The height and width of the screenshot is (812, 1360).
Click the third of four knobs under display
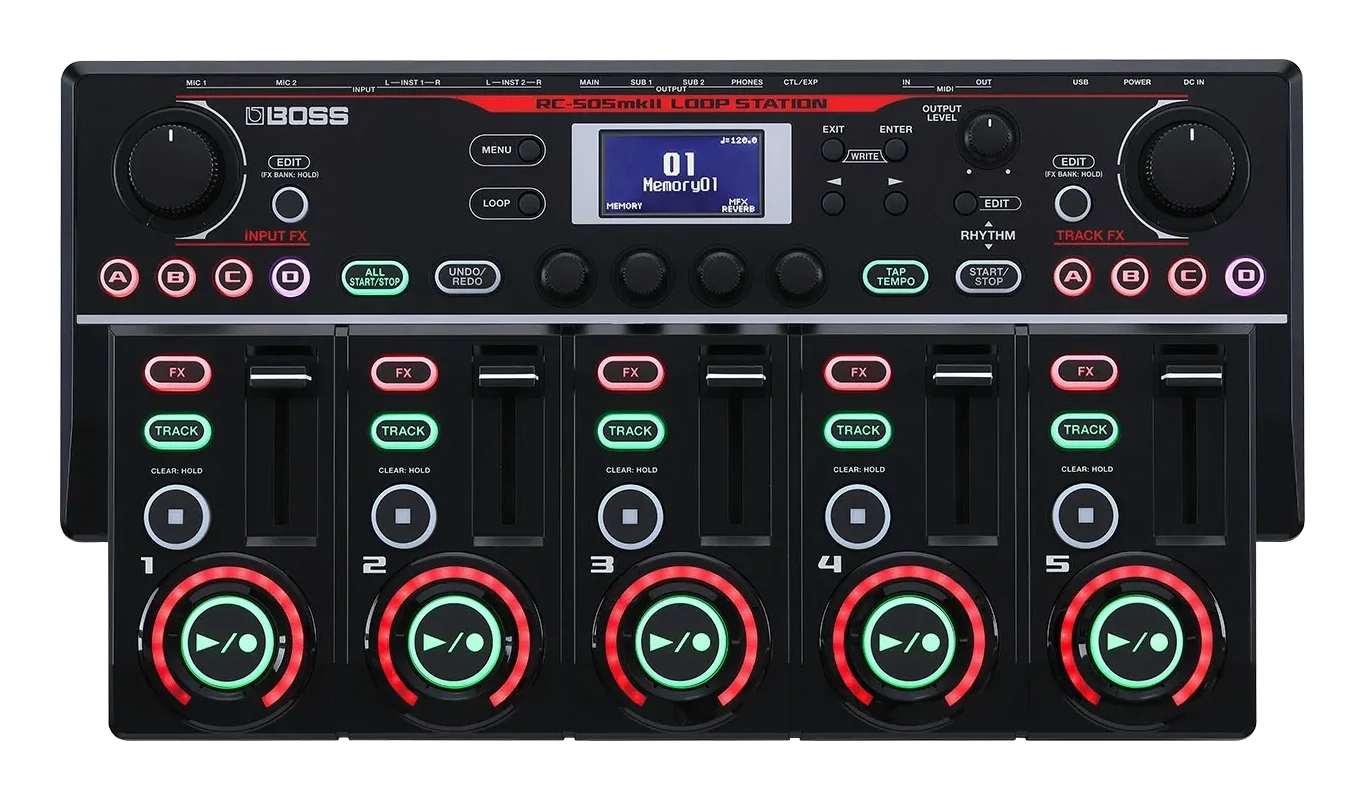point(720,275)
